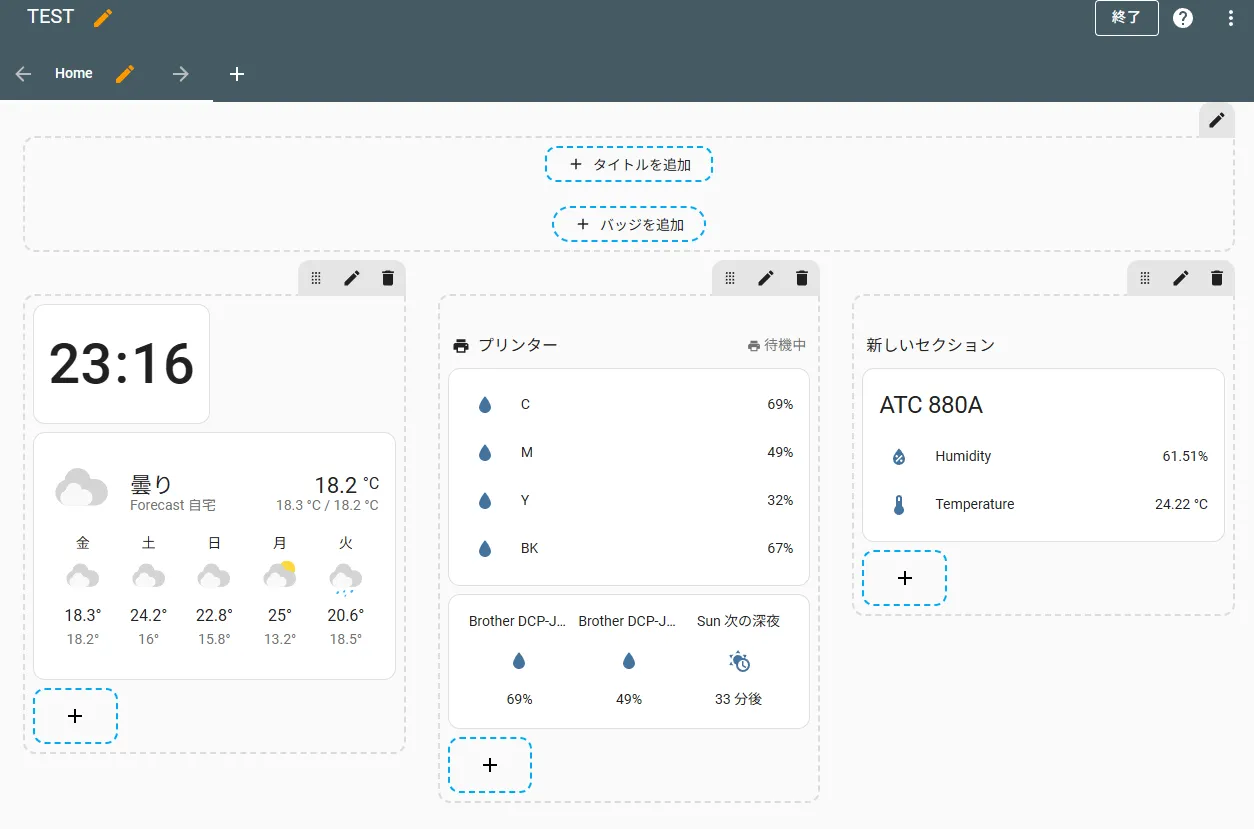Edit the TEST dashboard title pencil
Screen dimensions: 1254x829
103,18
